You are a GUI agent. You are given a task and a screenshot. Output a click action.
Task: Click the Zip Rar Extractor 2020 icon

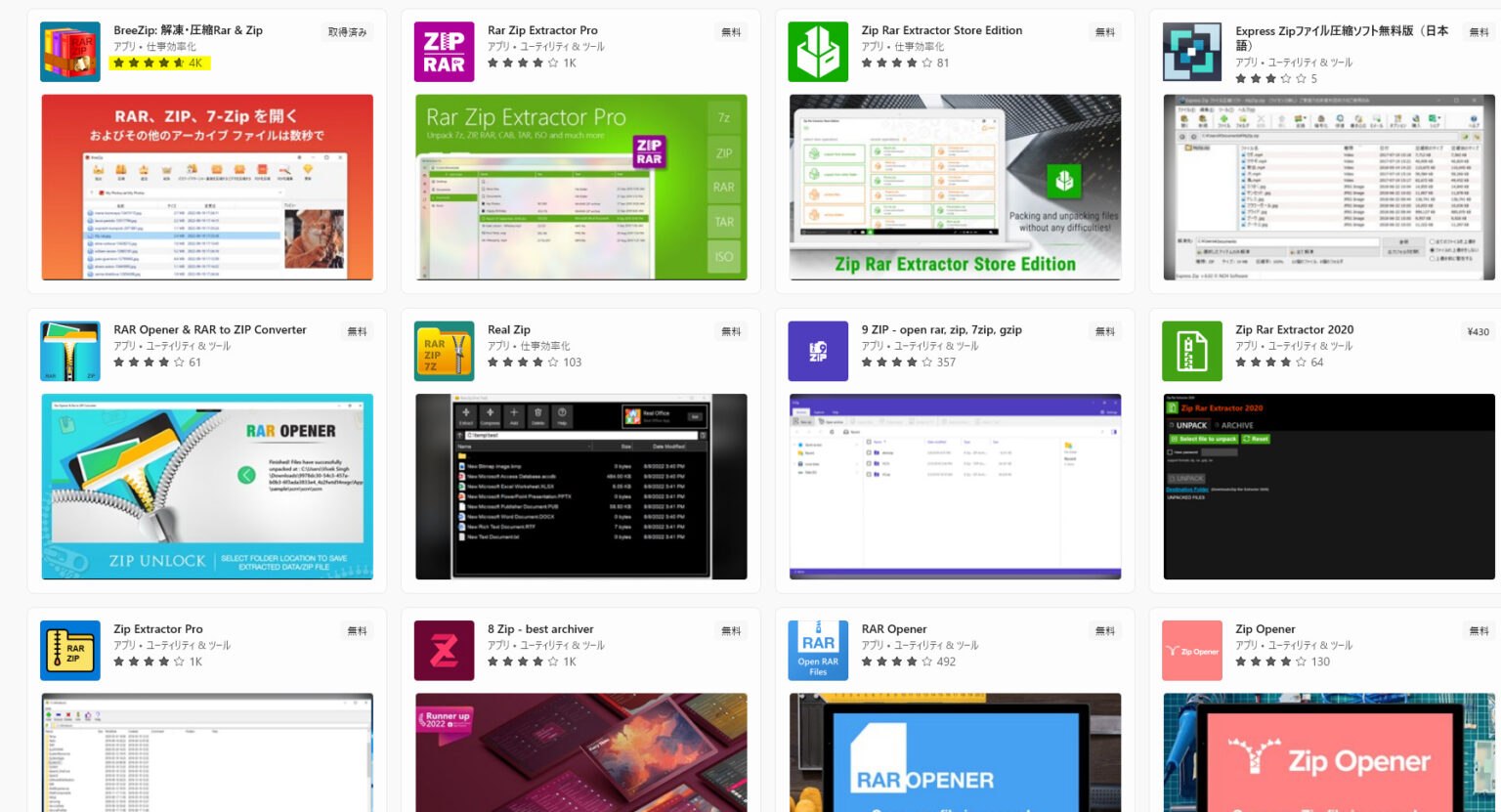click(x=1191, y=351)
